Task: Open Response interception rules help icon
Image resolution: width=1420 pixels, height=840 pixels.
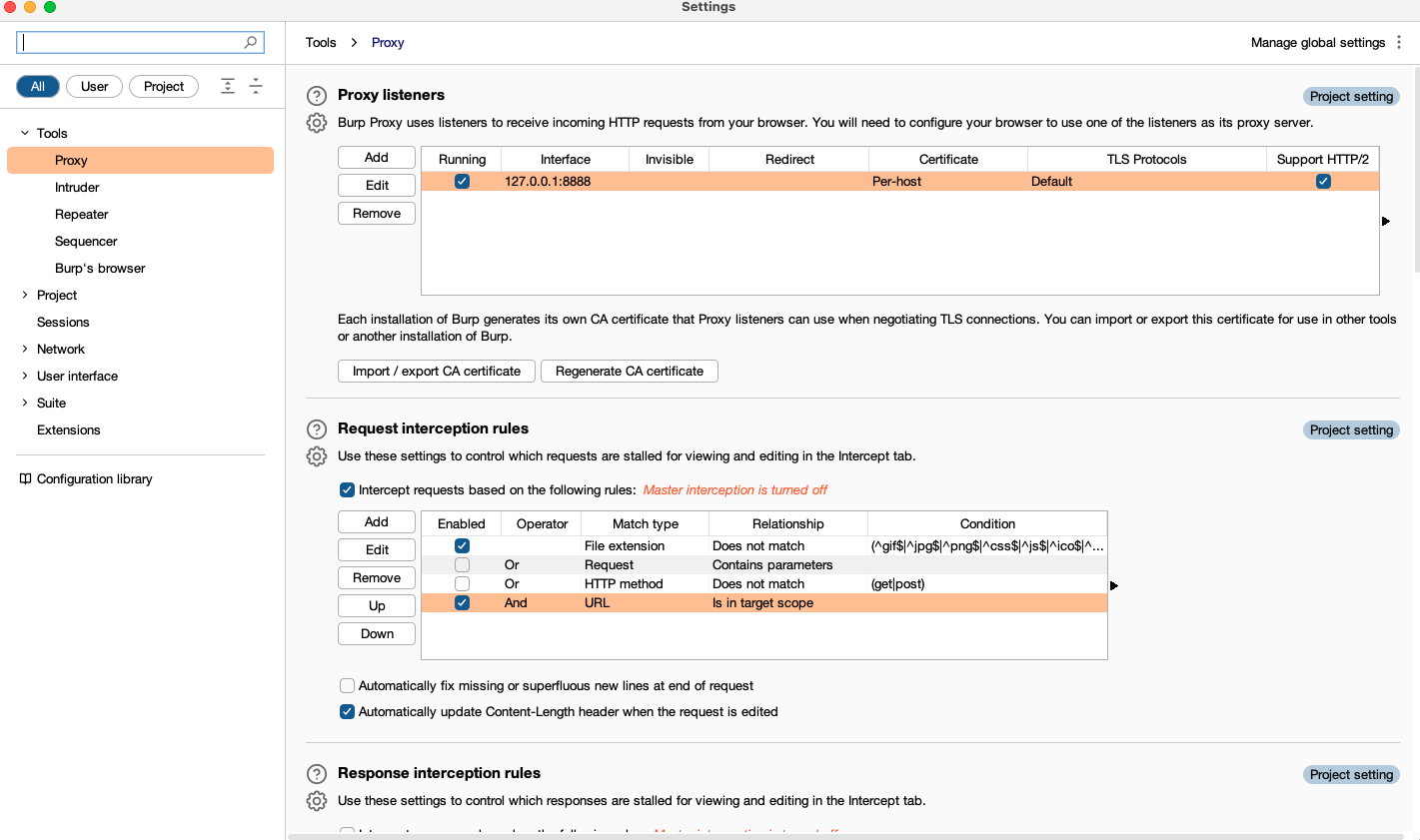Action: [x=317, y=774]
